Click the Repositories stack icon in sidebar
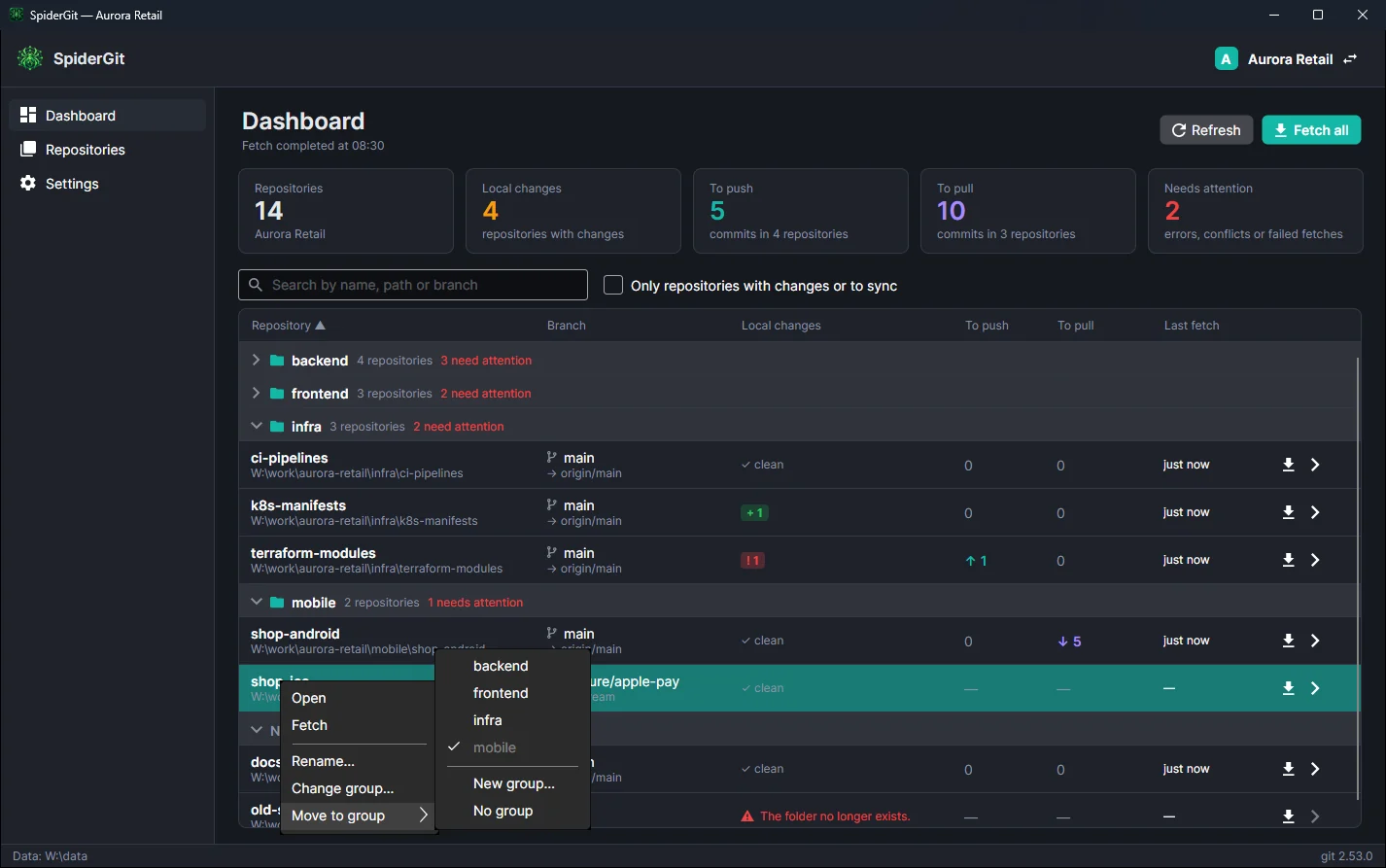Viewport: 1386px width, 868px height. coord(28,149)
